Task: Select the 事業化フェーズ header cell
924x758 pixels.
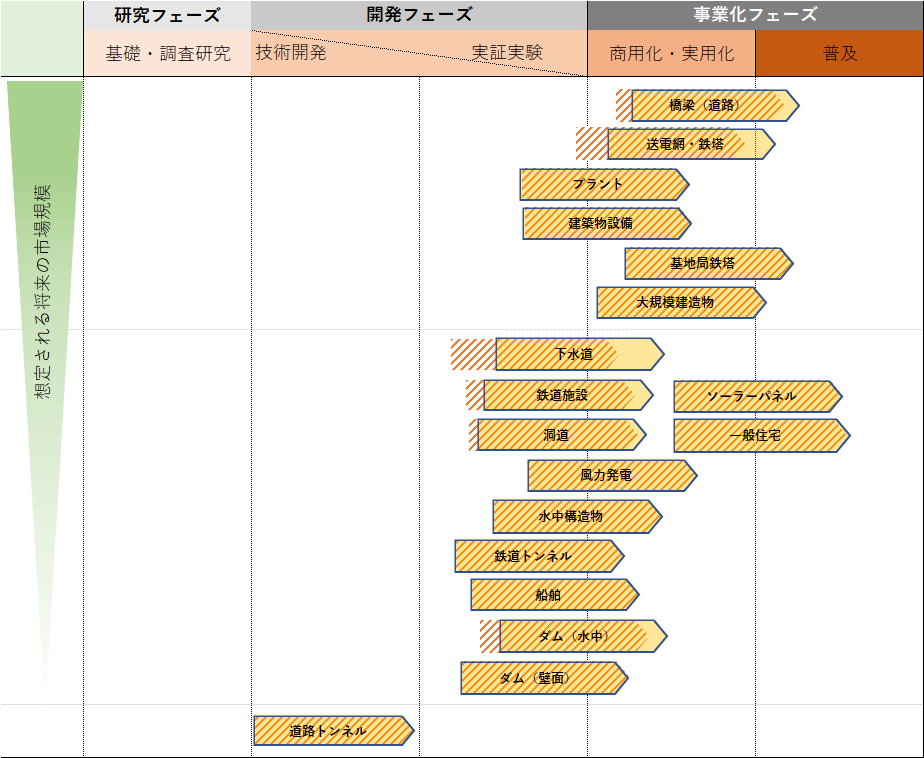Action: [755, 15]
